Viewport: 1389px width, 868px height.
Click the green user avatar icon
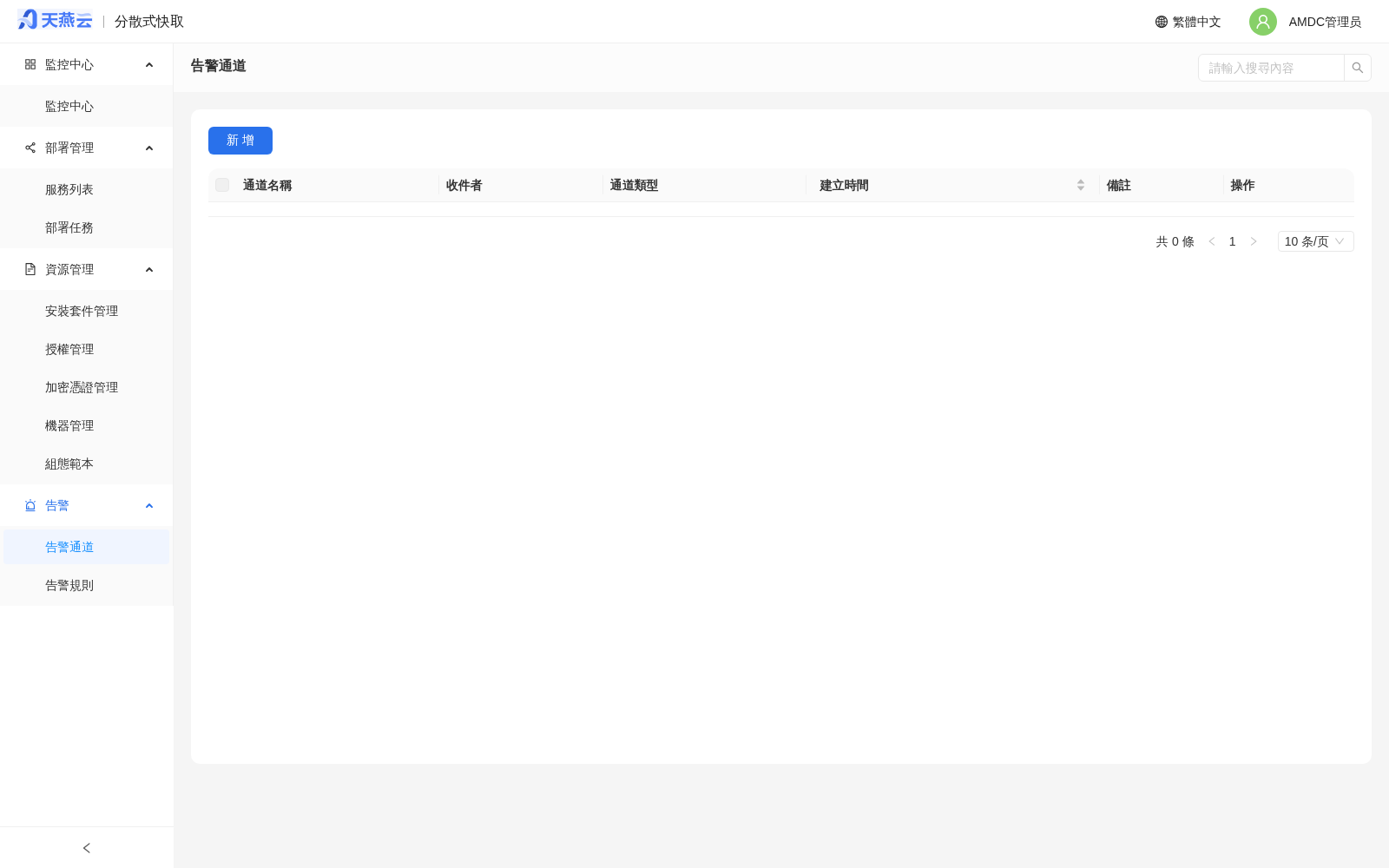coord(1263,22)
